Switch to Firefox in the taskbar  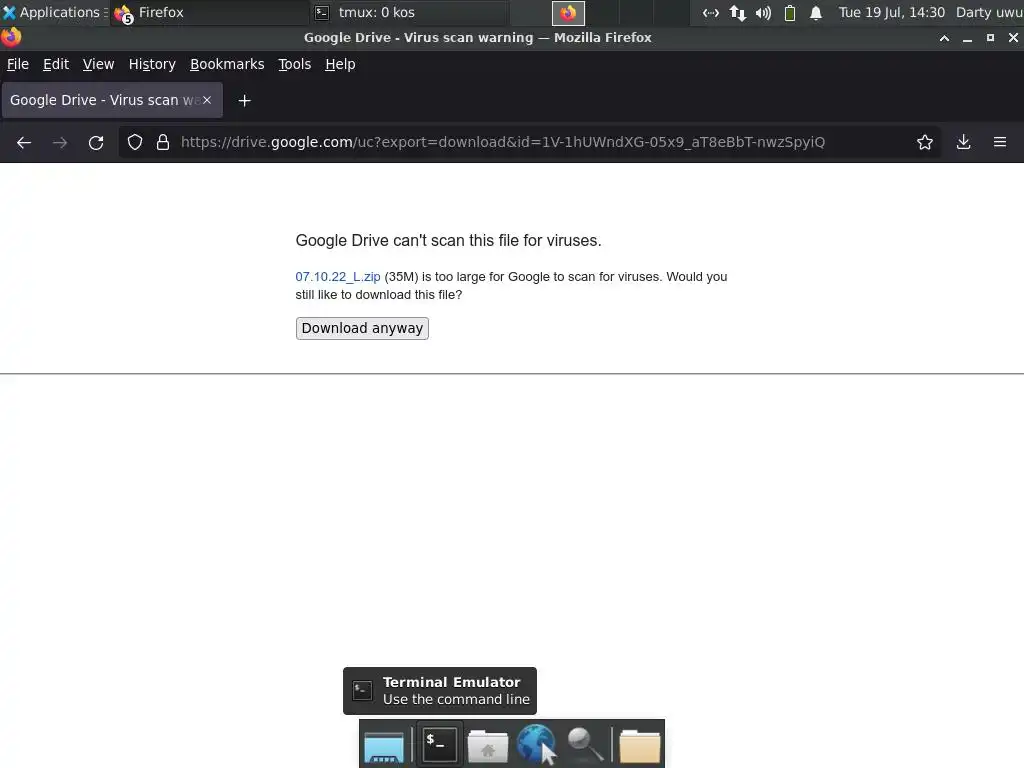click(209, 12)
